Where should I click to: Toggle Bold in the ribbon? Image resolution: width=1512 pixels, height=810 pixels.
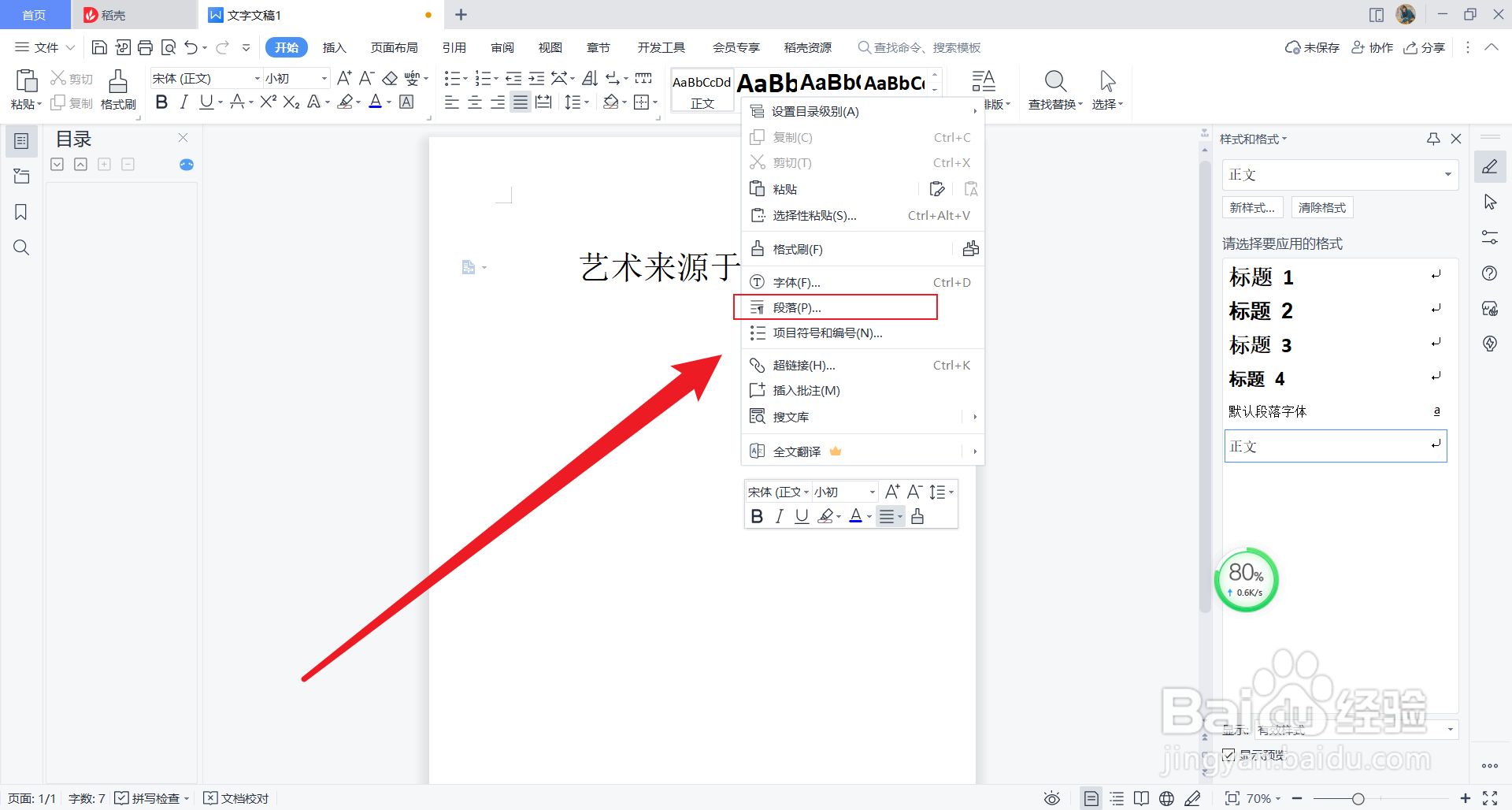161,102
